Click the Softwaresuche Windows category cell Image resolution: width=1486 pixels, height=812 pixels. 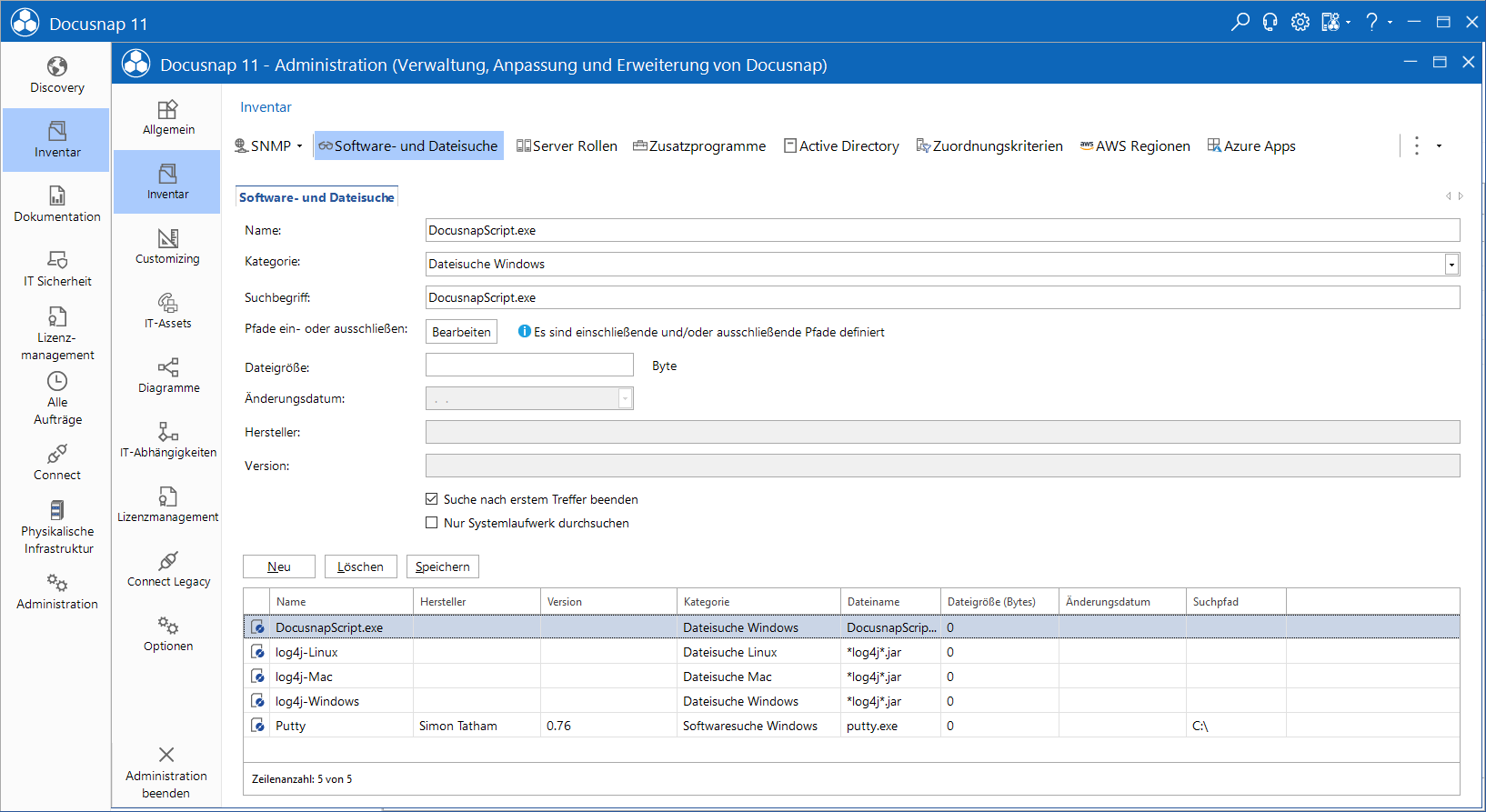[758, 726]
